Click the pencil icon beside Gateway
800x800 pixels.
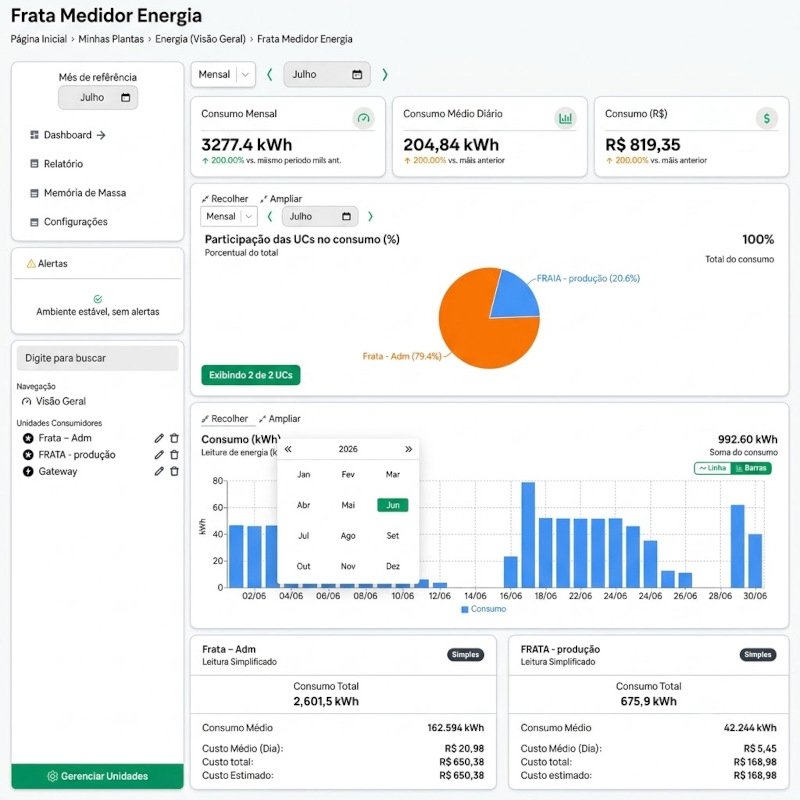[x=159, y=471]
